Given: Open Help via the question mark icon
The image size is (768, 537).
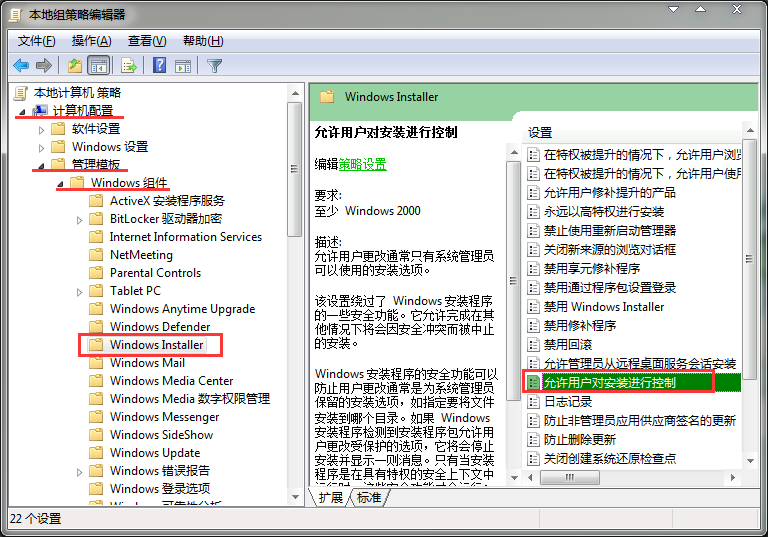Looking at the screenshot, I should [159, 66].
